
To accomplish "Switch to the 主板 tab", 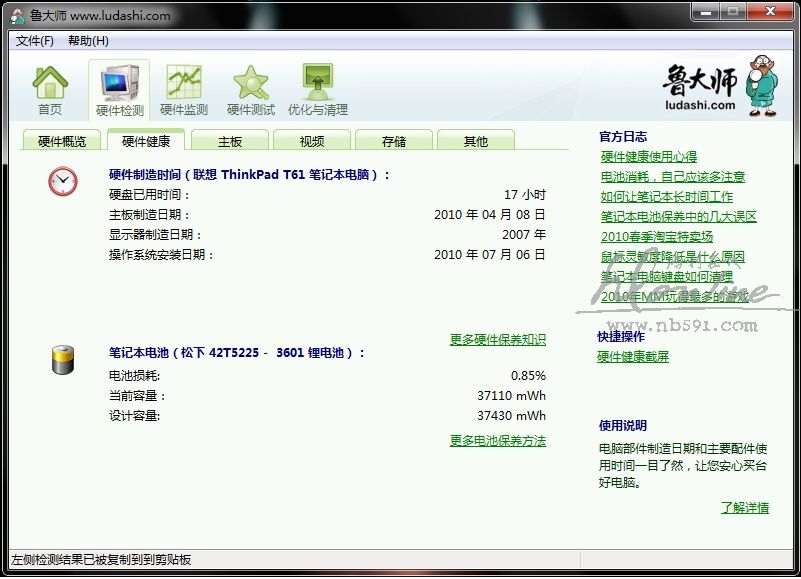I will (230, 141).
